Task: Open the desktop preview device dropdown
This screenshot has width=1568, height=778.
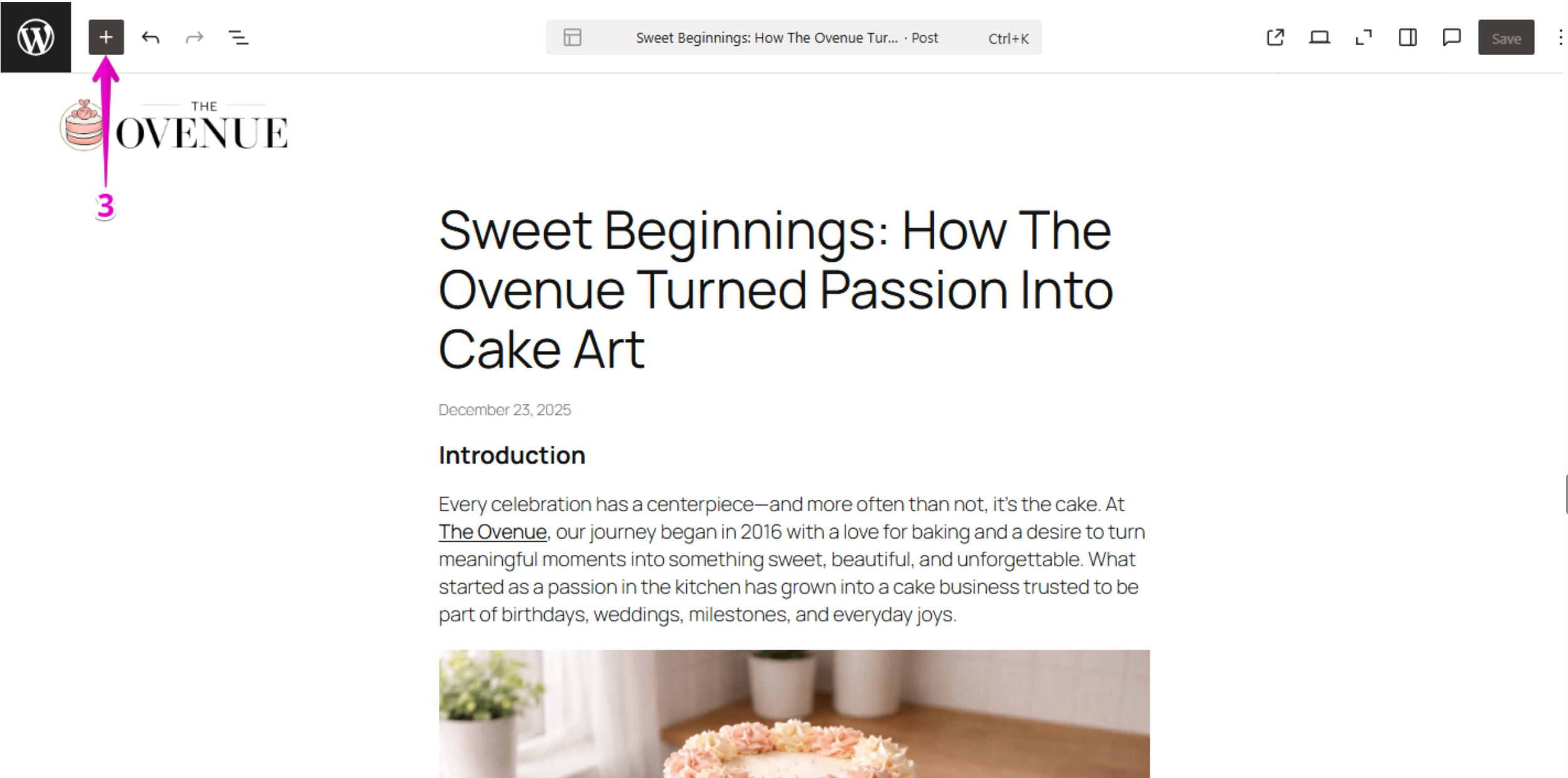Action: tap(1319, 38)
